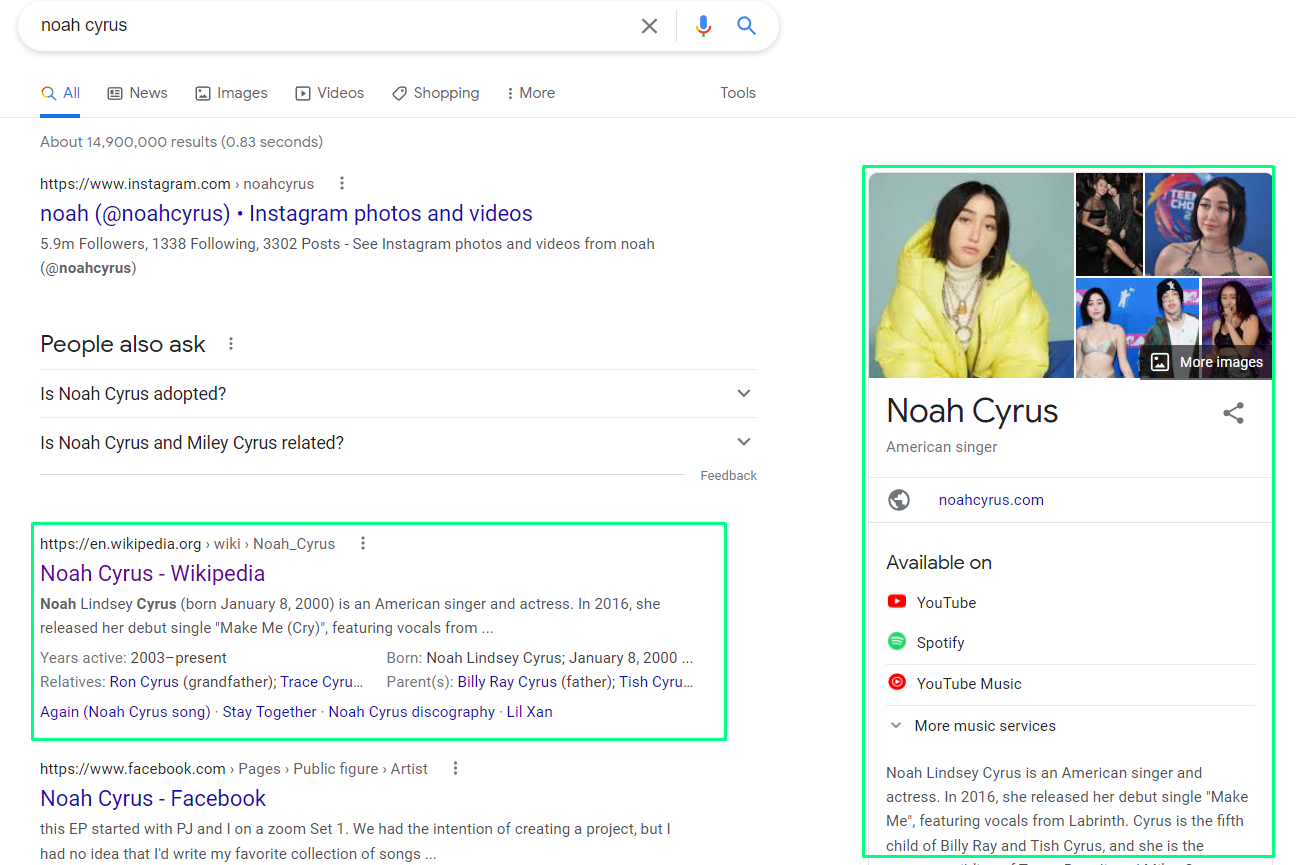Open search Tools
Screen dimensions: 1296x865
pos(738,93)
